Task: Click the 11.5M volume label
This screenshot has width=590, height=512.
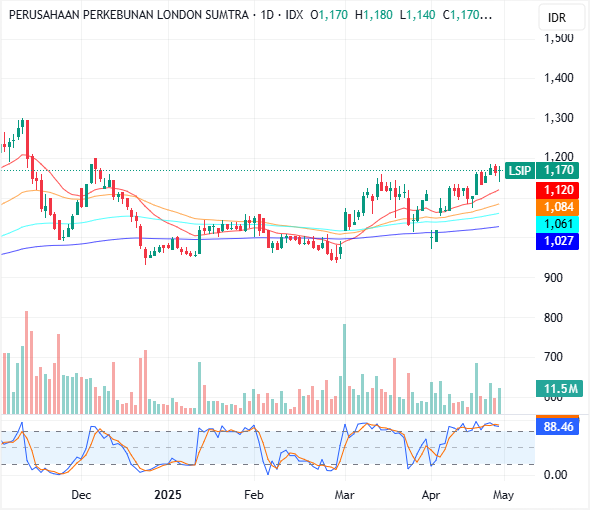Action: point(560,389)
